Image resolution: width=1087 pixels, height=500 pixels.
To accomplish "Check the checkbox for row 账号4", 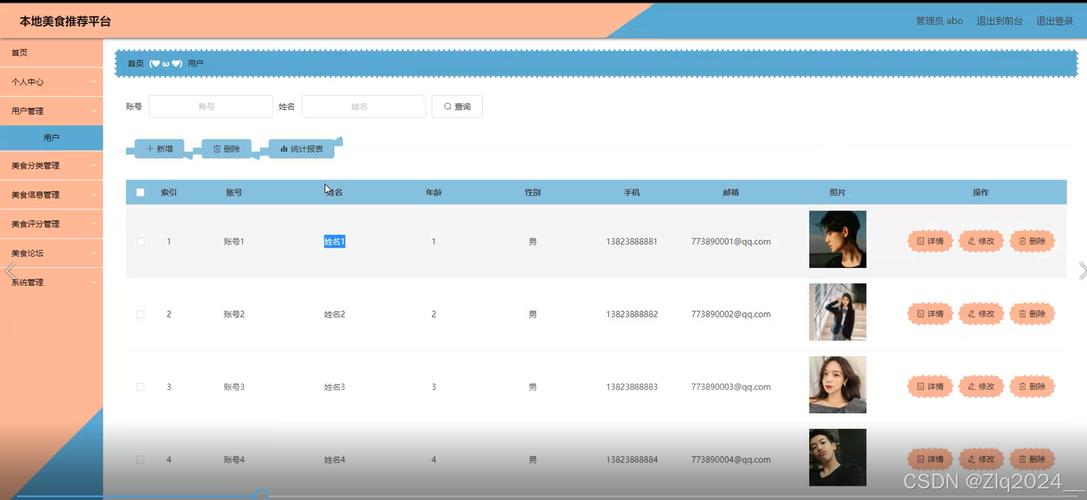I will point(140,459).
